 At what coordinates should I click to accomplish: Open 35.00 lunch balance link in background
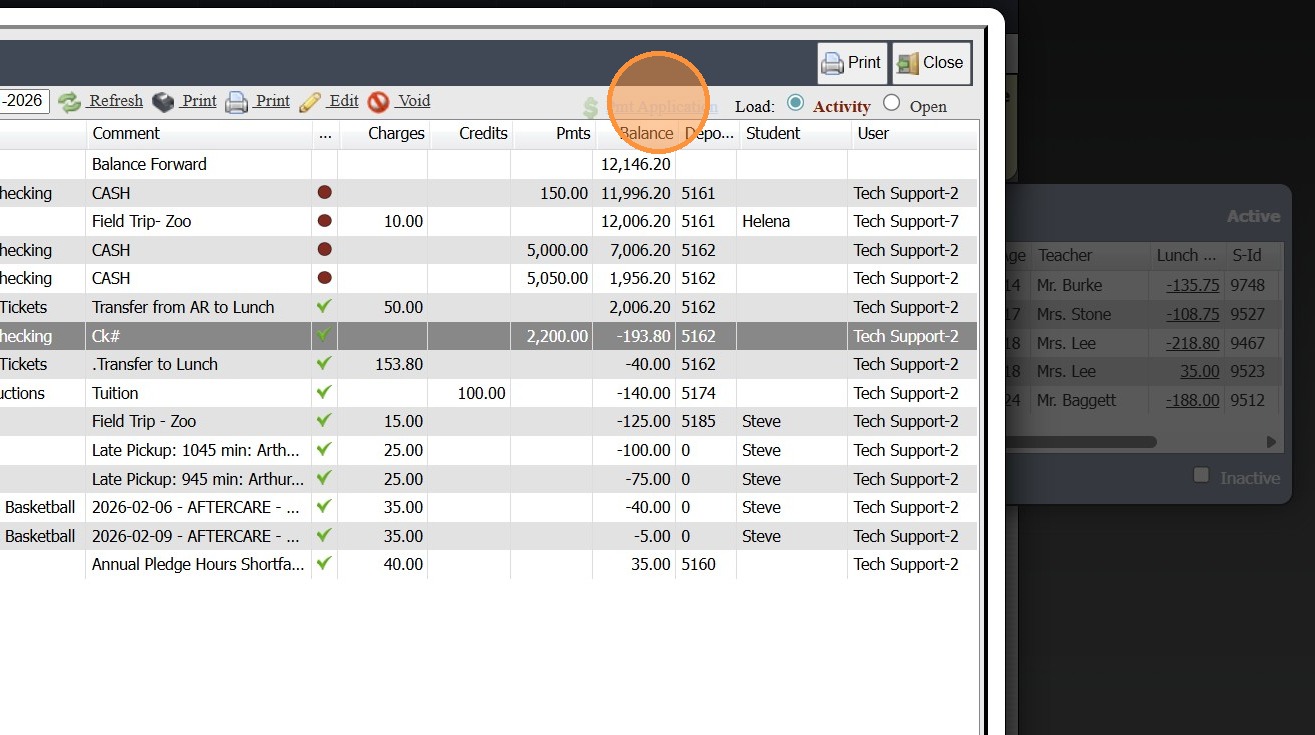pos(1199,371)
